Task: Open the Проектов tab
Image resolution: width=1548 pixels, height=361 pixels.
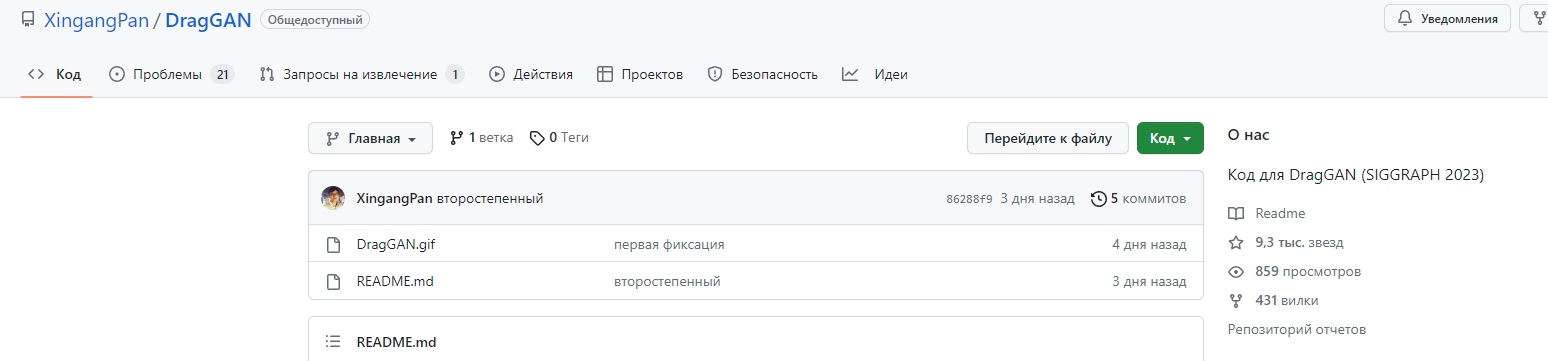Action: coord(640,74)
